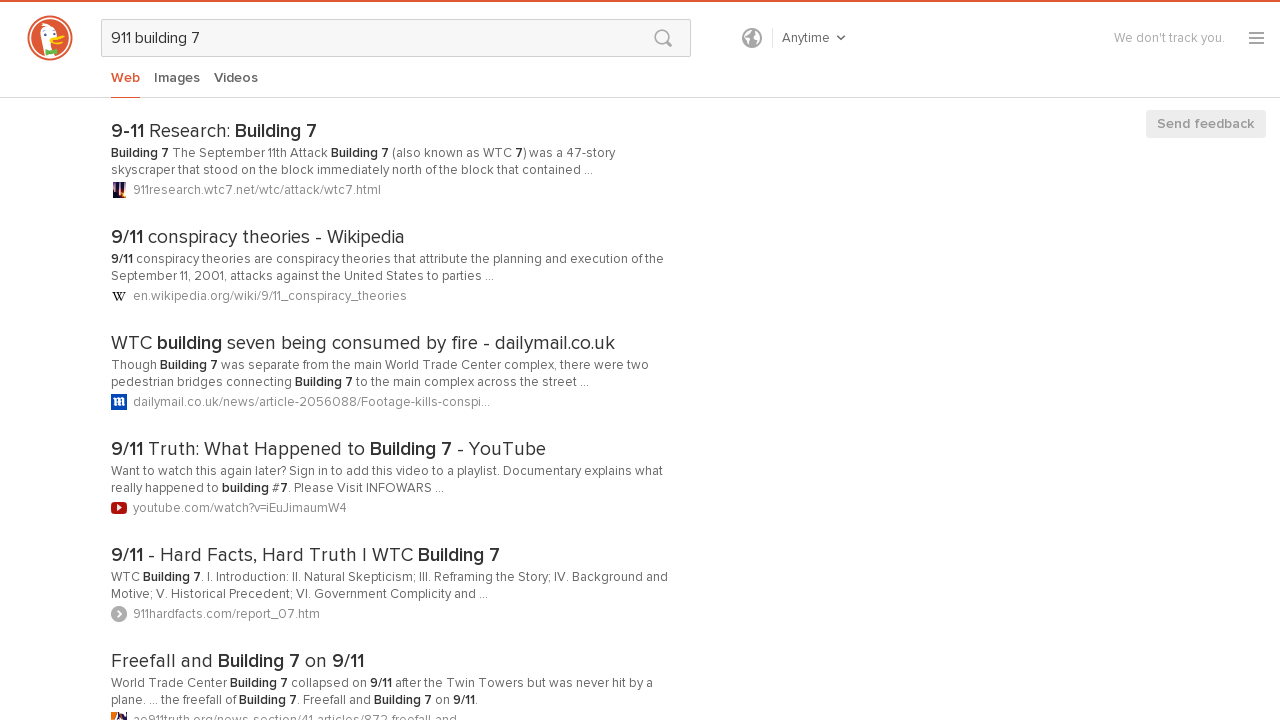Image resolution: width=1280 pixels, height=720 pixels.
Task: Open '9/11 Truth: What Happened to Building 7' result
Action: (x=328, y=449)
